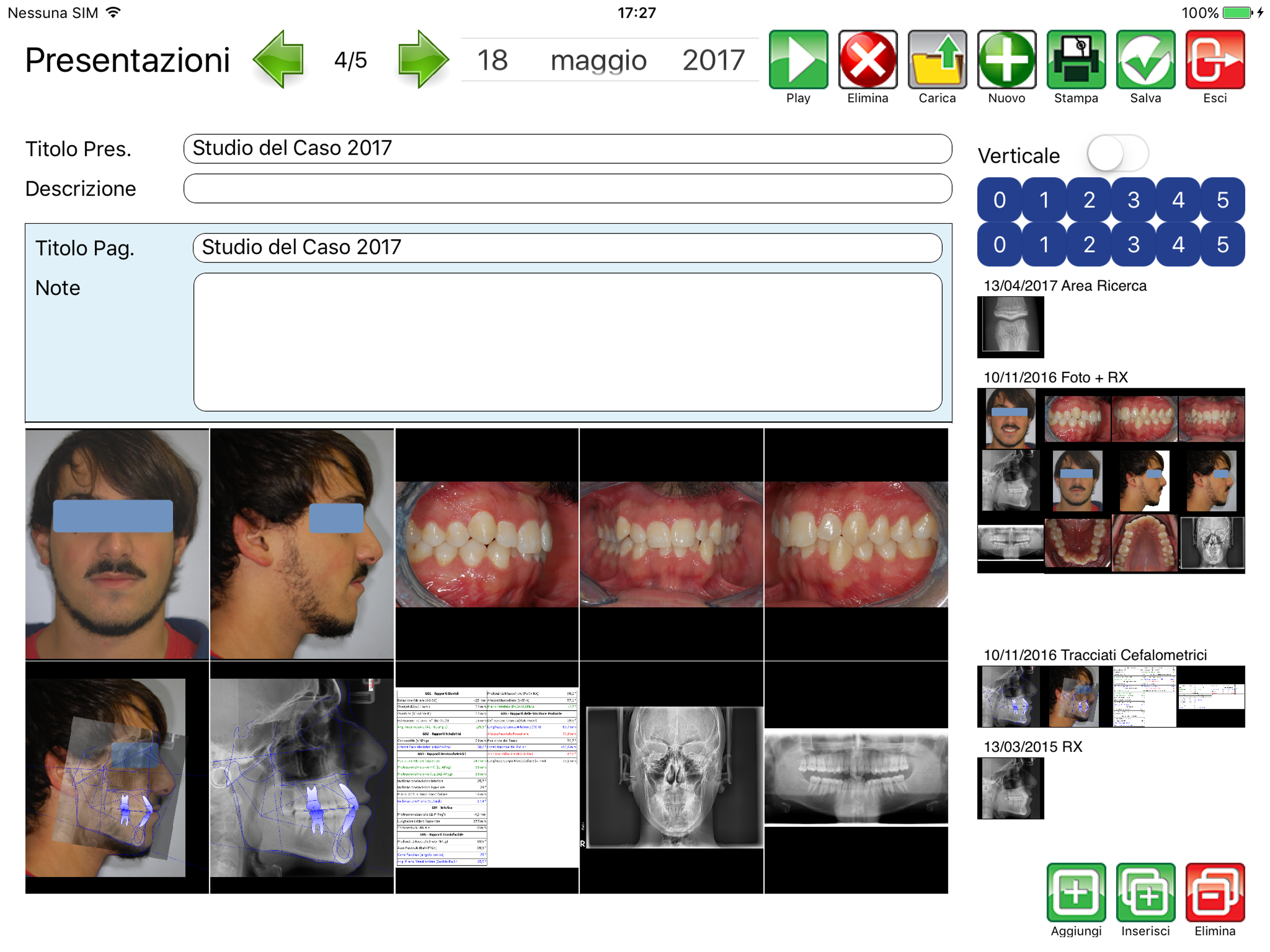The image size is (1270, 952).
Task: Exit via the Esci icon
Action: pyautogui.click(x=1214, y=59)
